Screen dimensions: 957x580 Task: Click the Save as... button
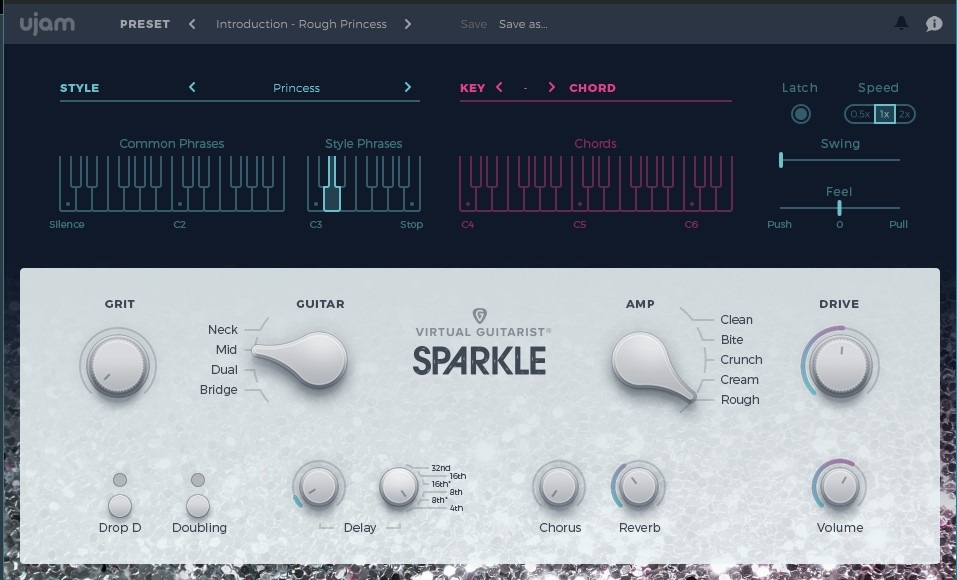[523, 24]
